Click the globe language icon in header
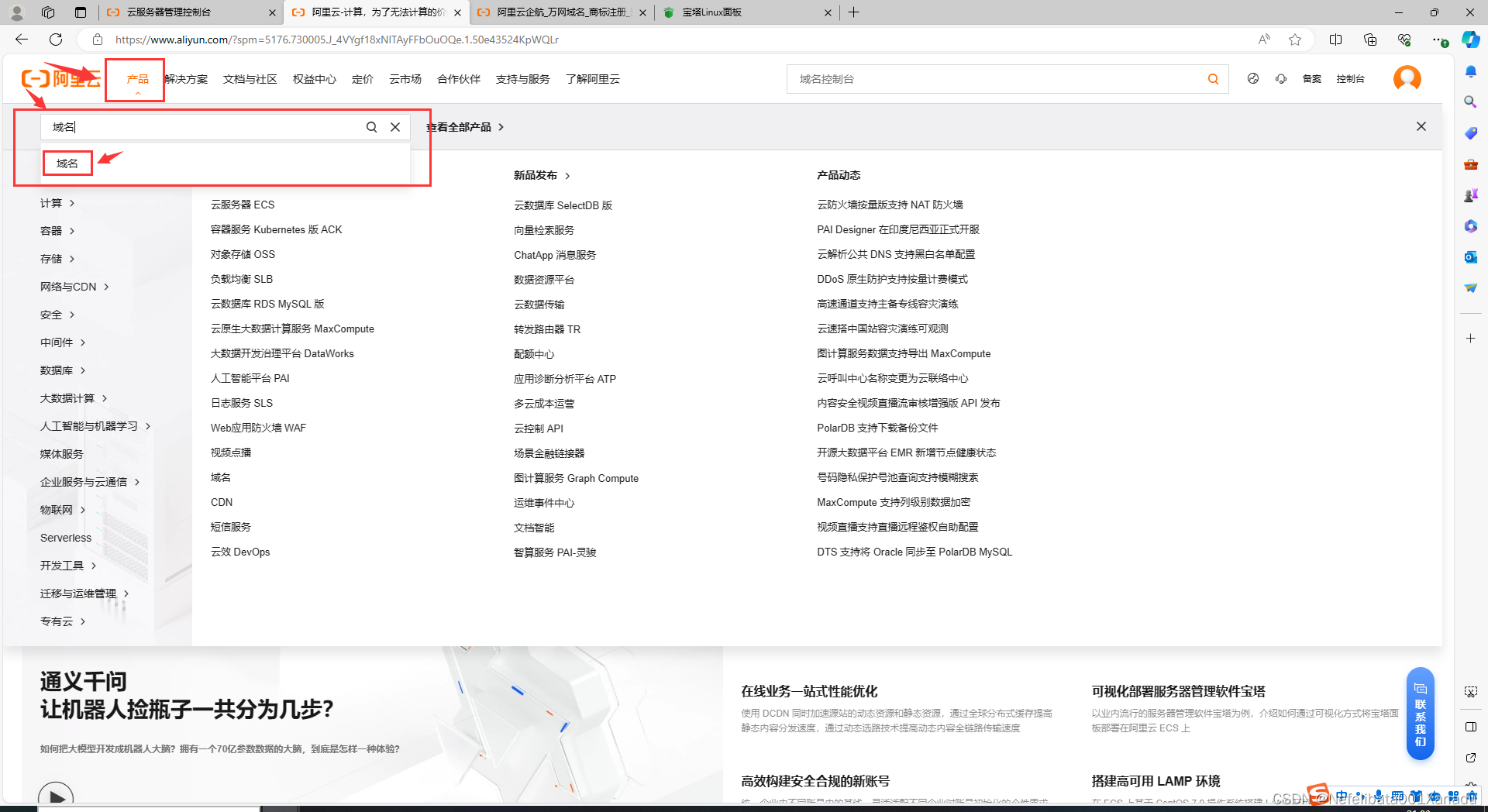Screen dimensions: 1488x812 [1253, 79]
